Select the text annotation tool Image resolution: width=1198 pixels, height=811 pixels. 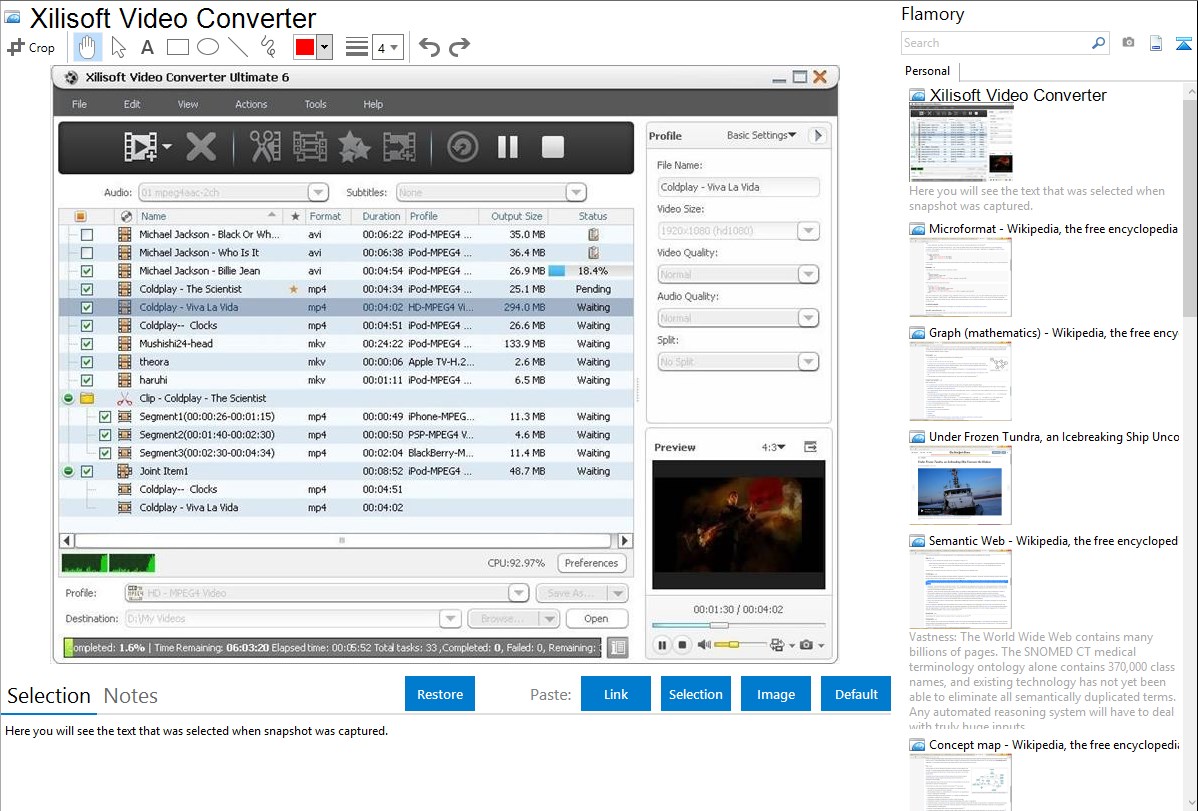tap(147, 47)
